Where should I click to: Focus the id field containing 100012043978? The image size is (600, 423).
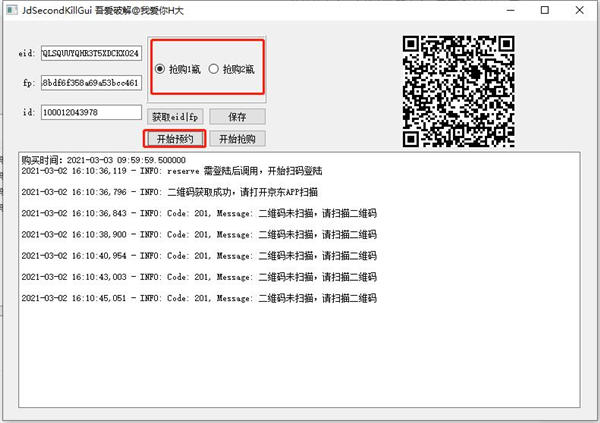[x=91, y=113]
